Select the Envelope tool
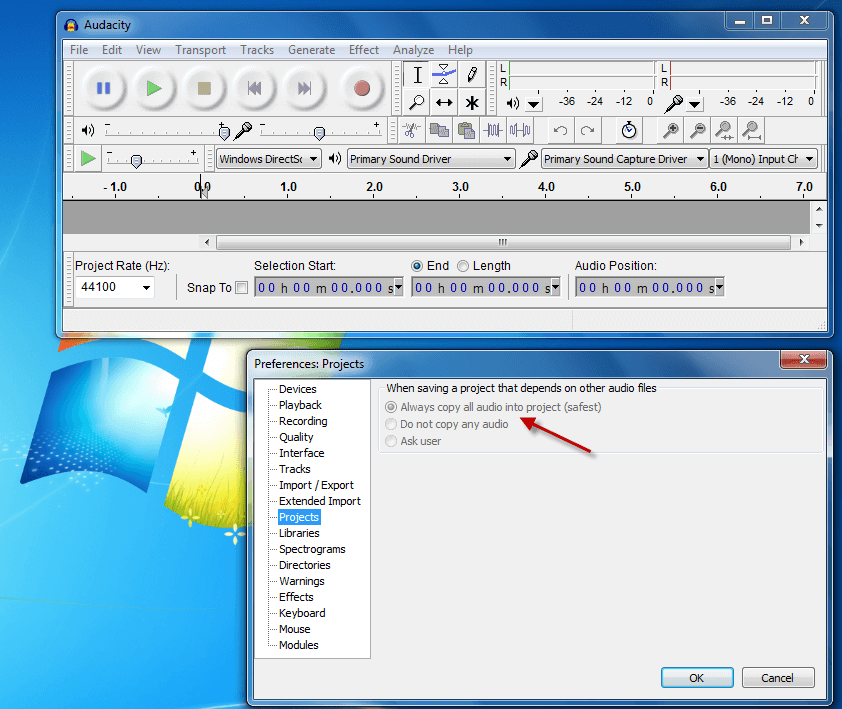The width and height of the screenshot is (842, 709). 444,75
